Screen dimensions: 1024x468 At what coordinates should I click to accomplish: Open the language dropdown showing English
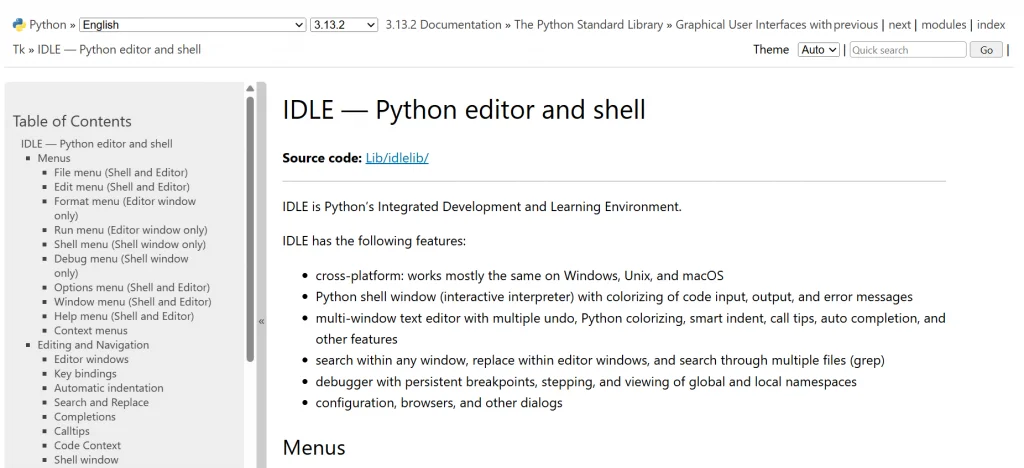(193, 25)
